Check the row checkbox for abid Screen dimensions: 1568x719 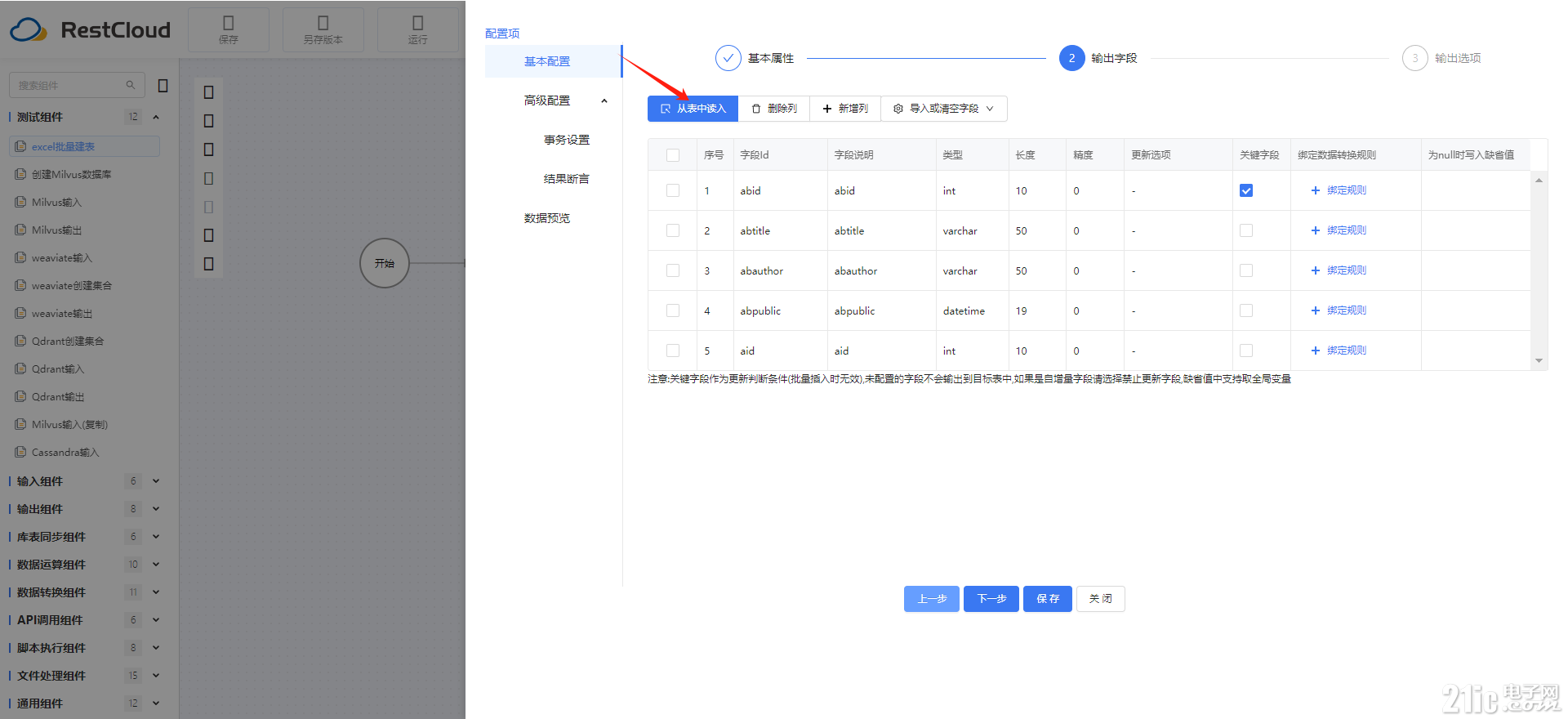coord(673,190)
